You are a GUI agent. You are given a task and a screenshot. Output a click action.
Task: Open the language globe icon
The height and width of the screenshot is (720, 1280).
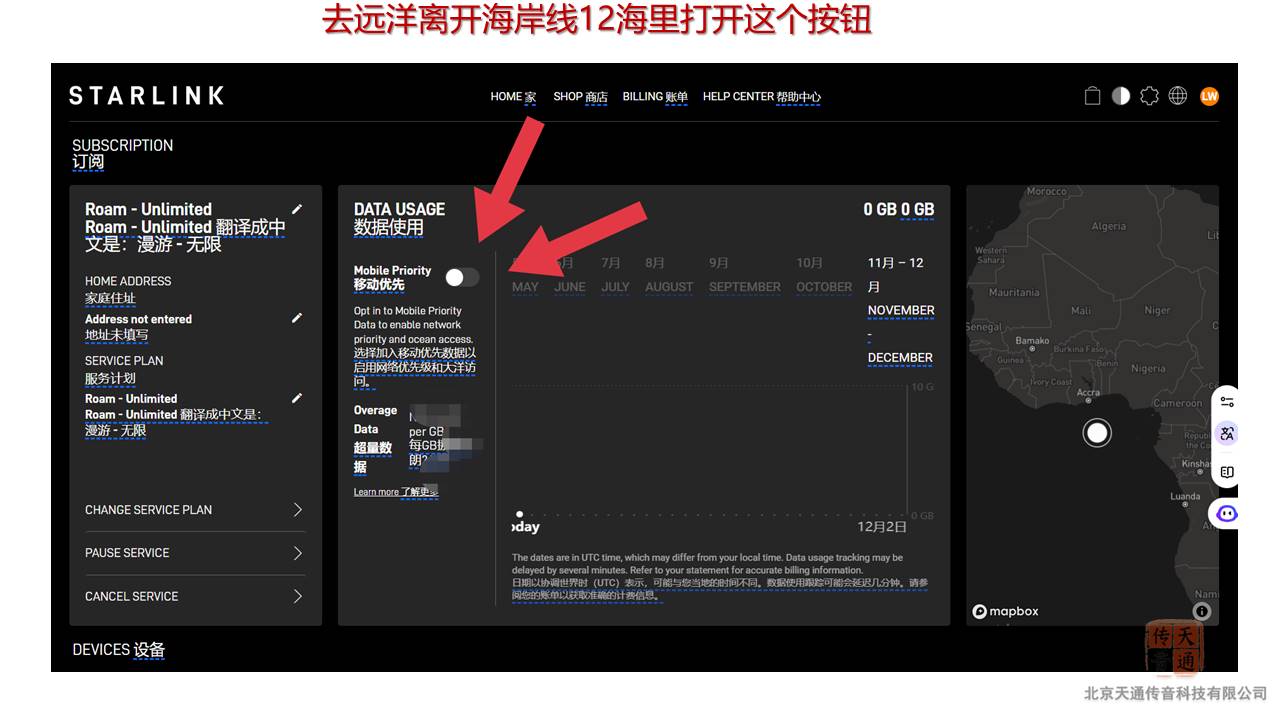click(x=1179, y=96)
